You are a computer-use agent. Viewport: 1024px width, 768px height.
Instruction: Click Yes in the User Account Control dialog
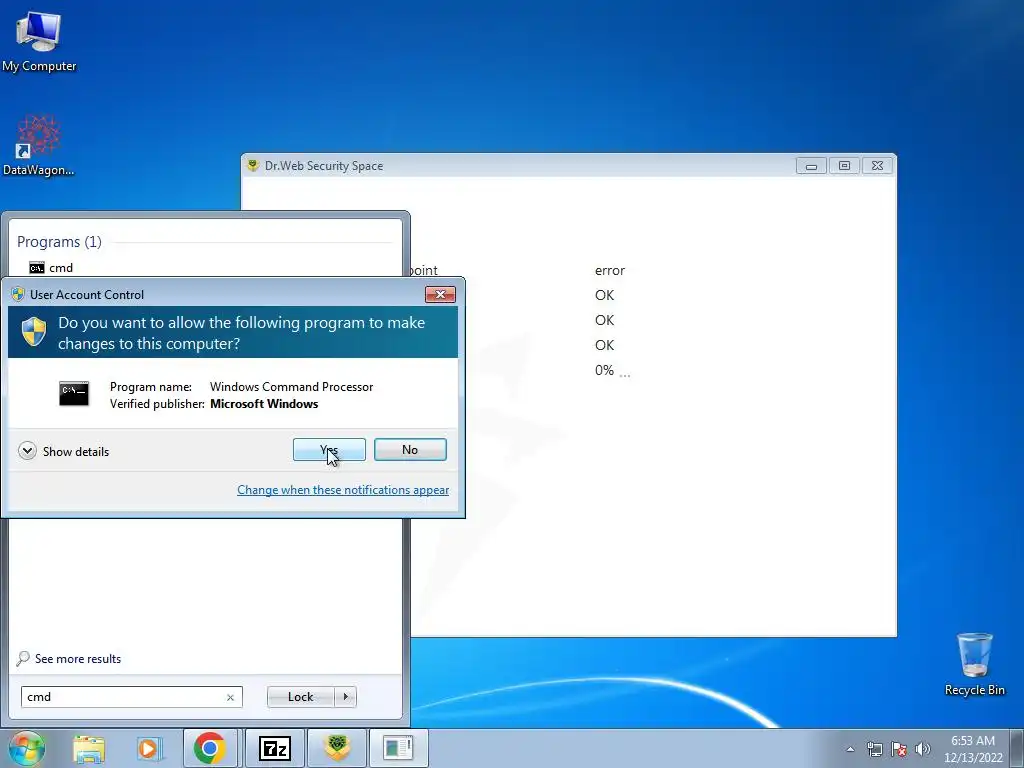(329, 449)
